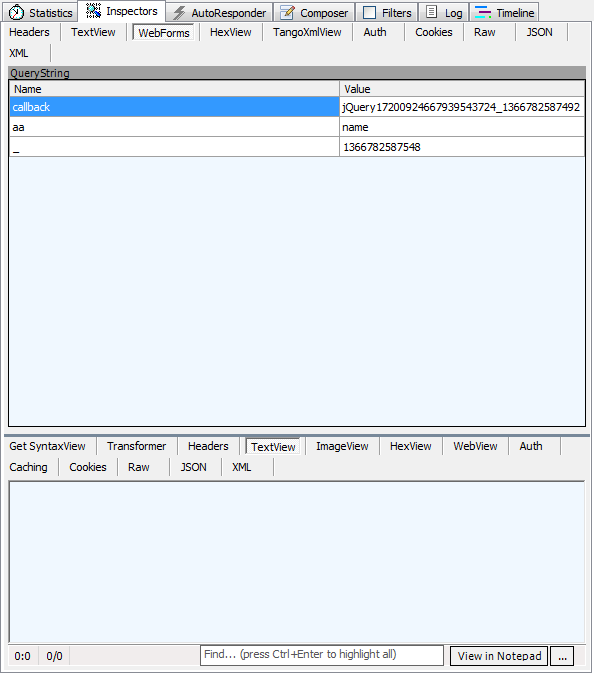The width and height of the screenshot is (594, 674).
Task: Toggle the Filters checkbox icon
Action: [369, 13]
